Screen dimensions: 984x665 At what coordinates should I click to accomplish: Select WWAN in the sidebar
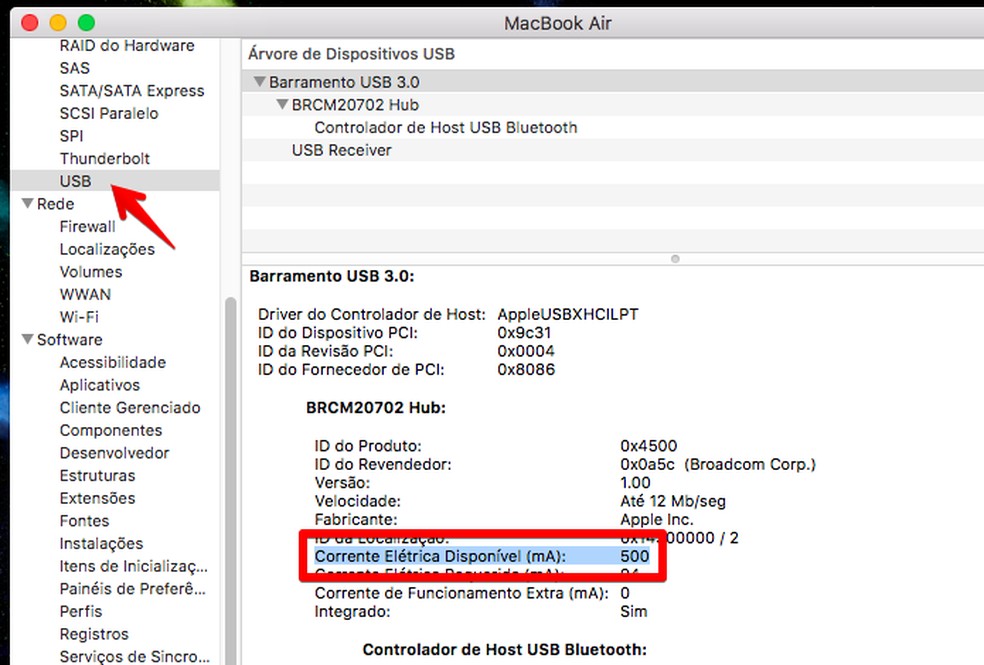coord(86,294)
